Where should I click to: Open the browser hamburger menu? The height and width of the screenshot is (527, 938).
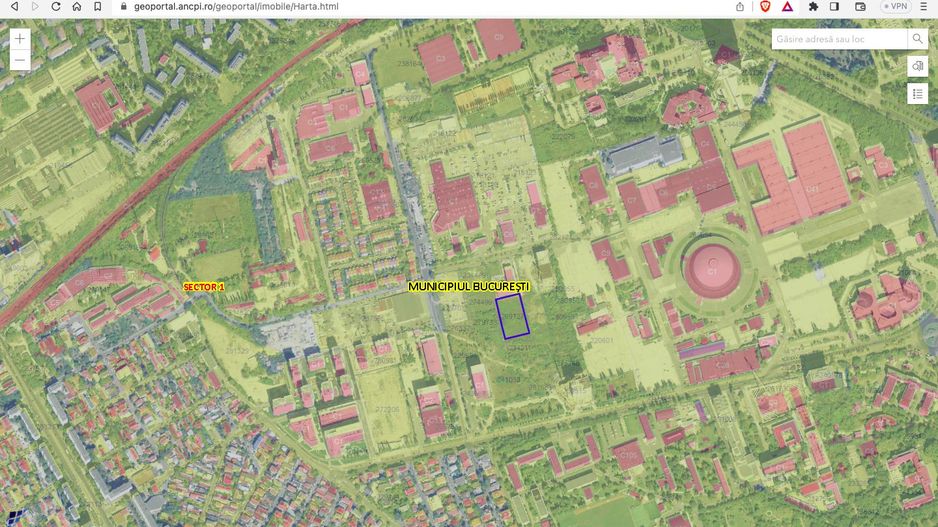pos(926,6)
